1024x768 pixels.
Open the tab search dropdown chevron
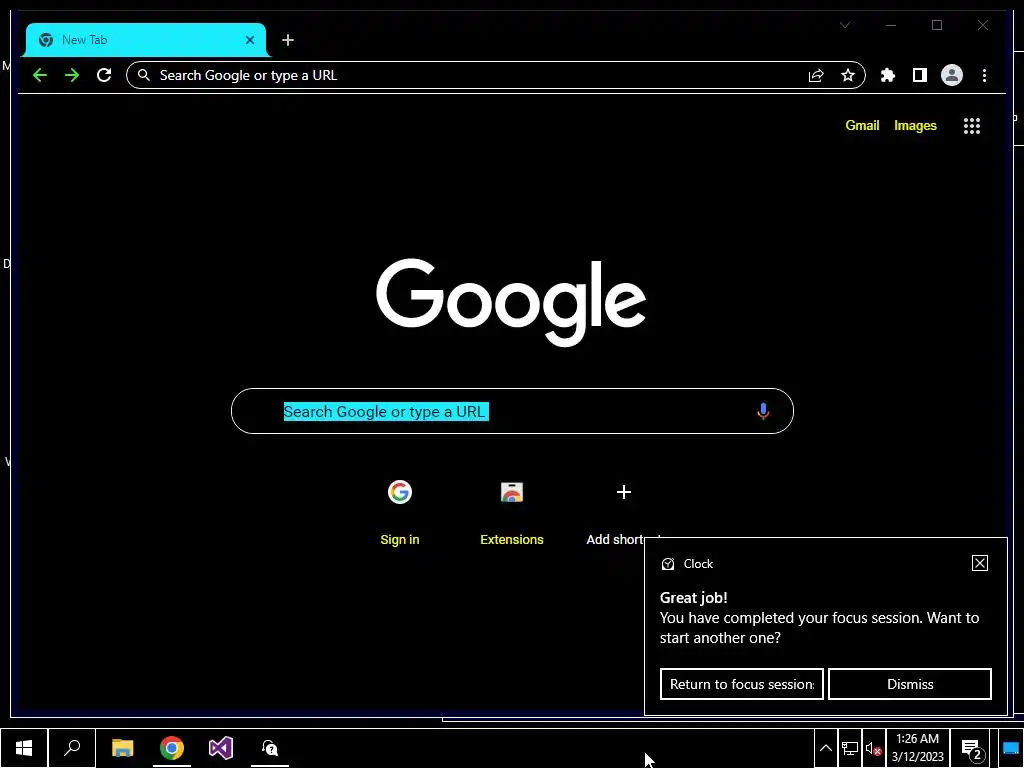(x=845, y=25)
